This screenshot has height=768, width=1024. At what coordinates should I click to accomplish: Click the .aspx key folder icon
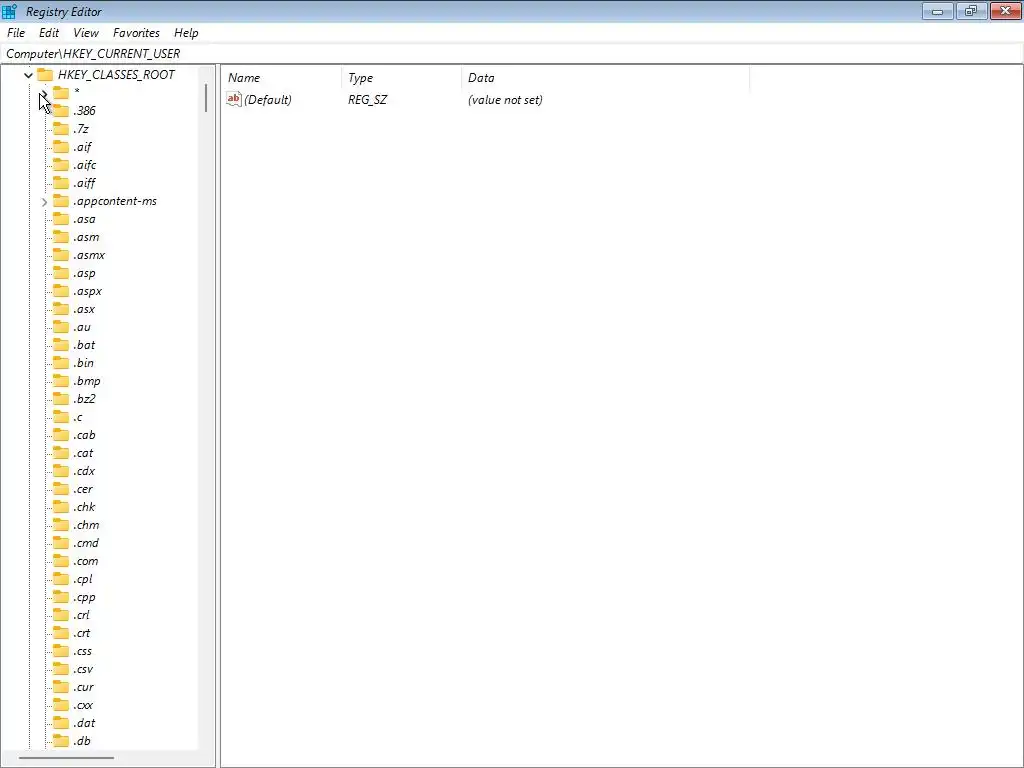[x=61, y=291]
